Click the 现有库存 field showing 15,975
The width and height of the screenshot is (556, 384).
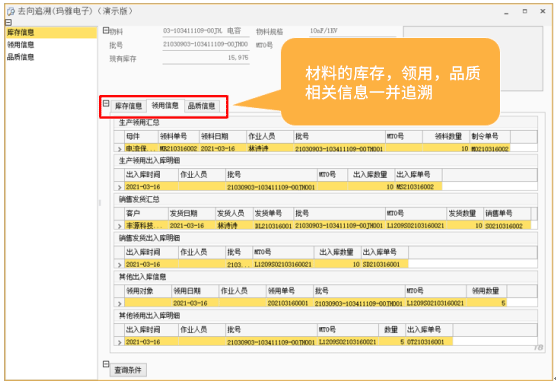tap(206, 58)
